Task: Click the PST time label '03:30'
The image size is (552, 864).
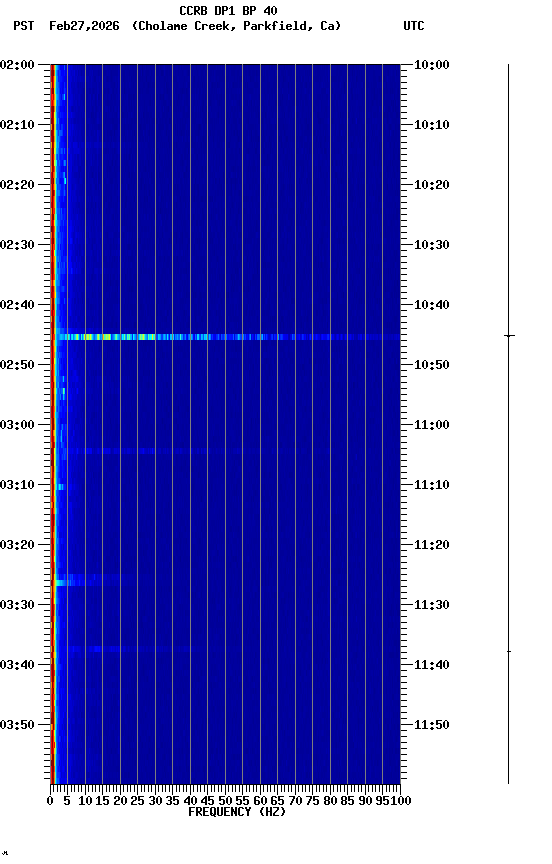Action: click(17, 605)
